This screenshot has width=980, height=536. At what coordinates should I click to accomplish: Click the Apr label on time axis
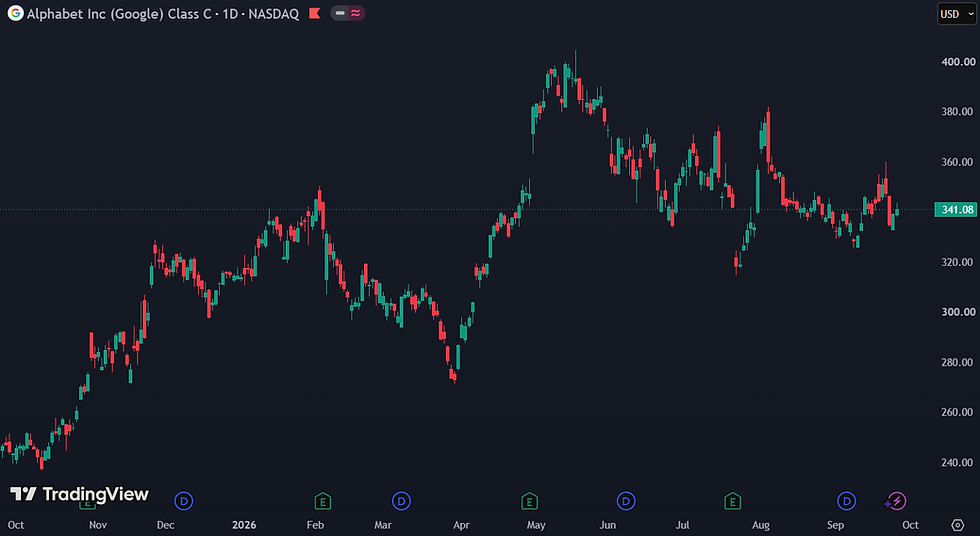pos(461,525)
